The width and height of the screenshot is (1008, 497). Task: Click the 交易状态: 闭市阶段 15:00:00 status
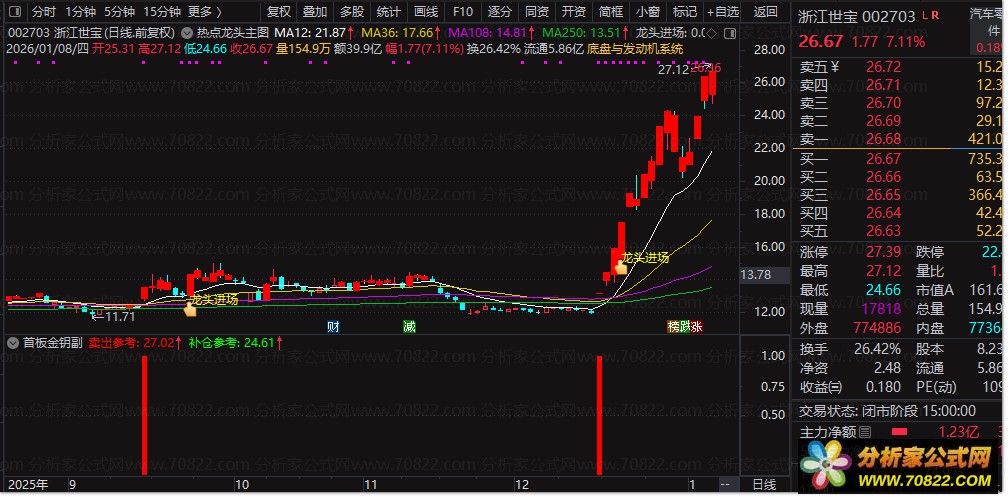[887, 411]
